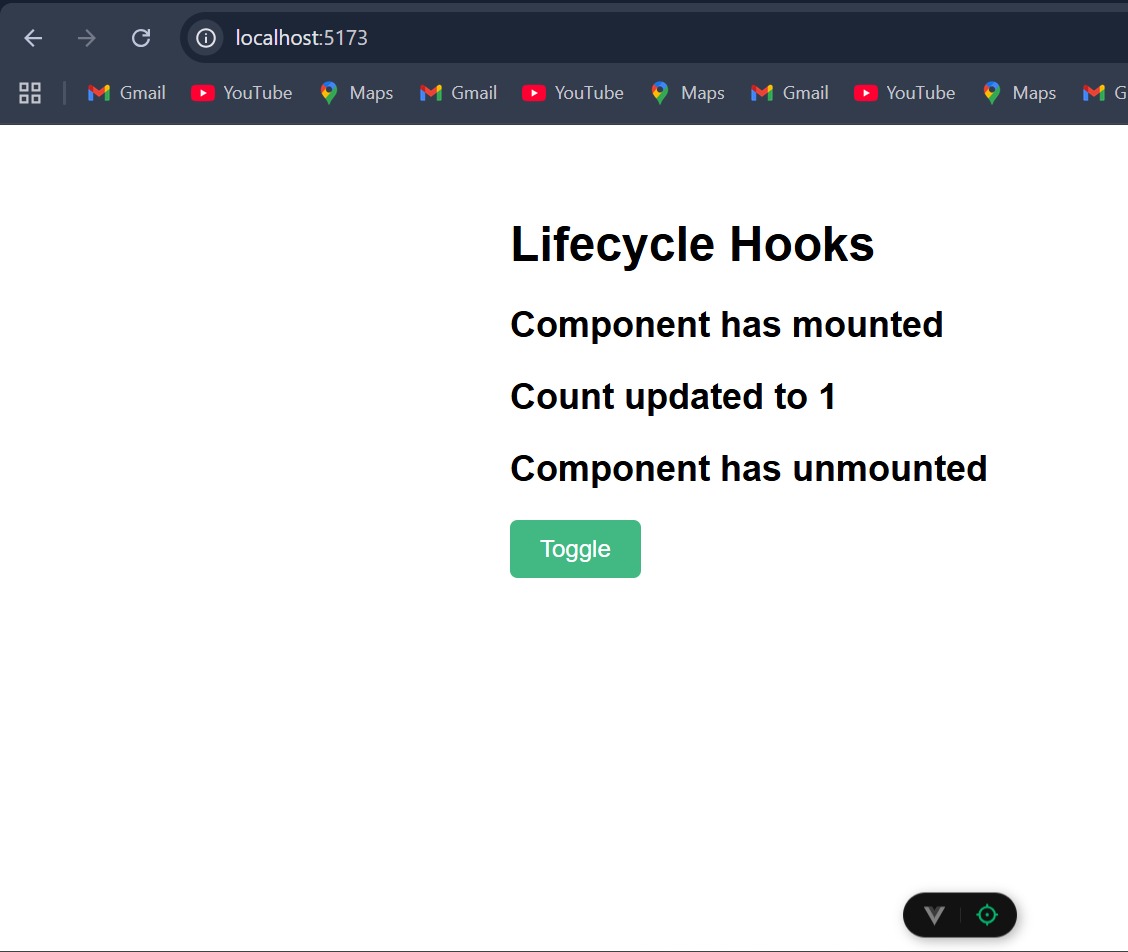Open the third YouTube bookmark
Viewport: 1128px width, 952px height.
[x=905, y=92]
